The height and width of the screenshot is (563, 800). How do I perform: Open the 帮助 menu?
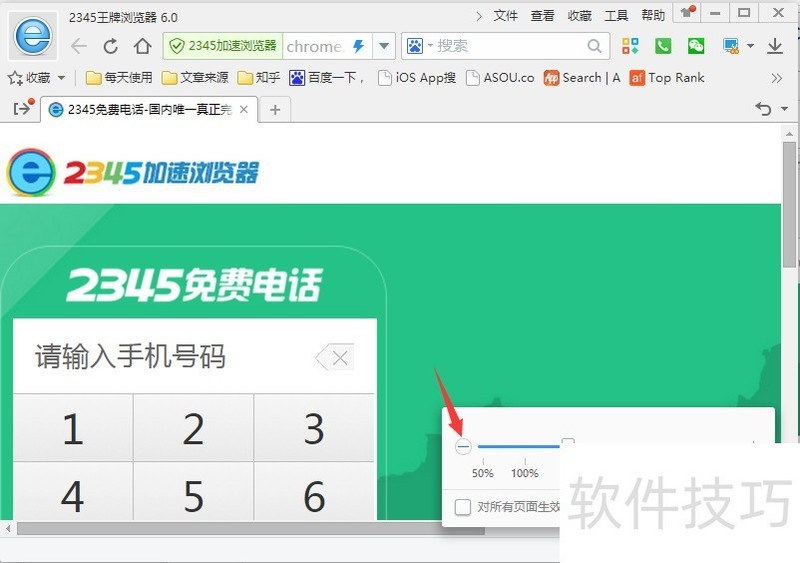(x=653, y=16)
